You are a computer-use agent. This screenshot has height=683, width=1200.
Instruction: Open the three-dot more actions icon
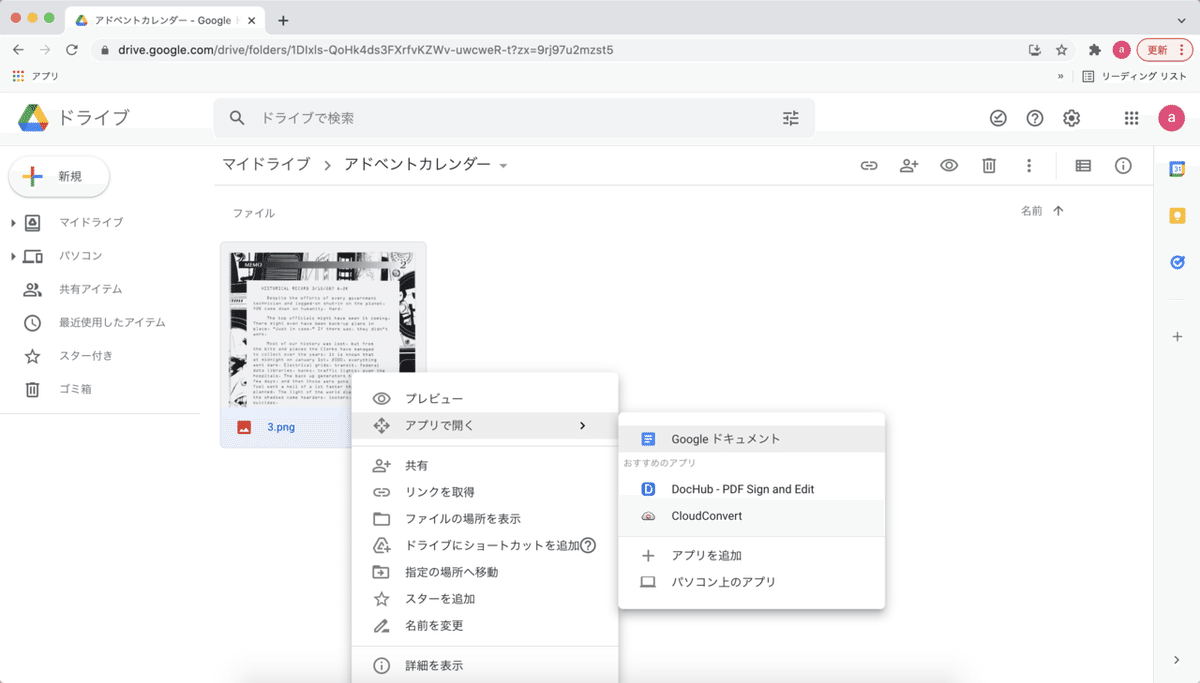[x=1028, y=165]
